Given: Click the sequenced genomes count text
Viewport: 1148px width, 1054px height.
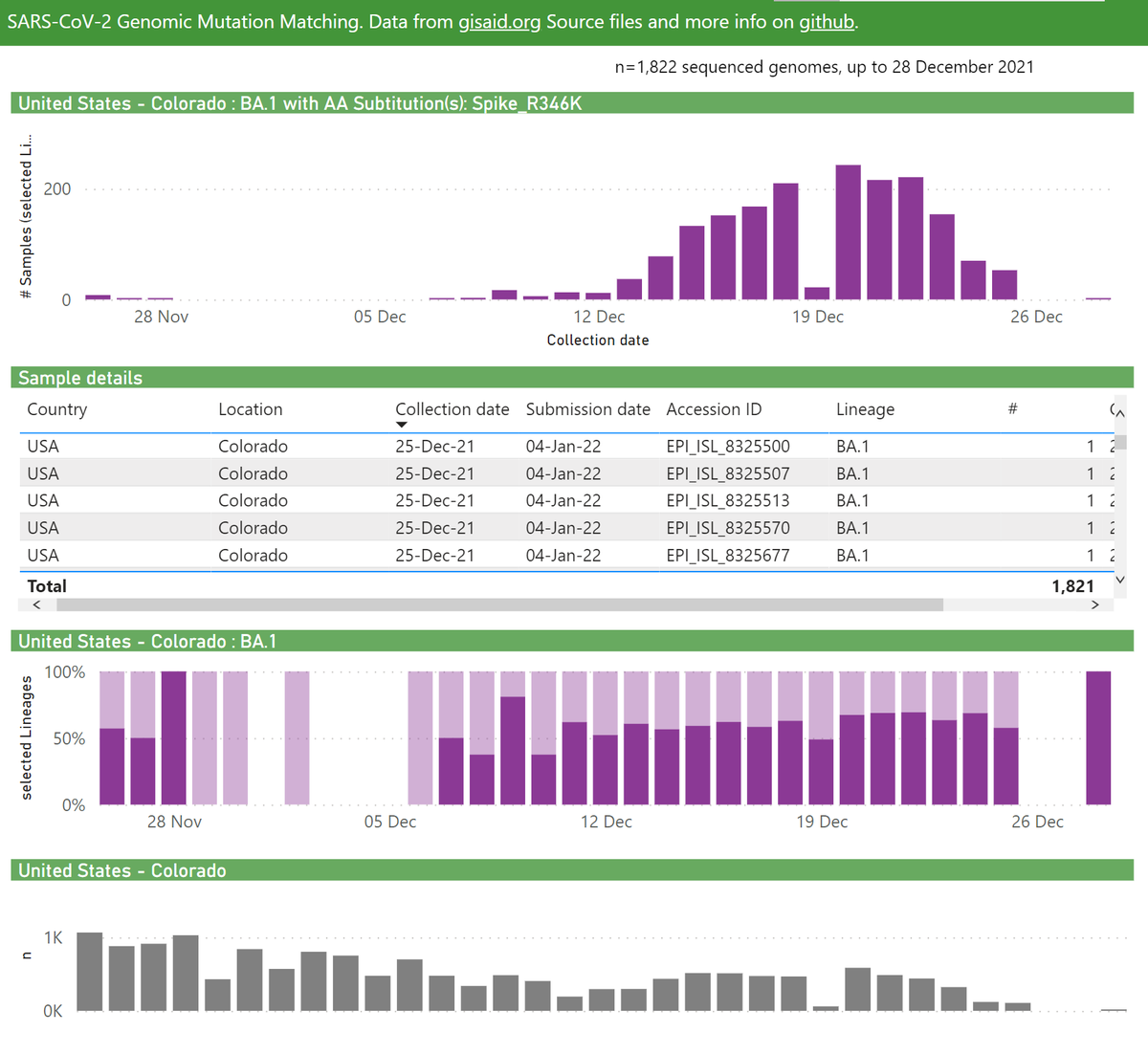Looking at the screenshot, I should pyautogui.click(x=824, y=67).
